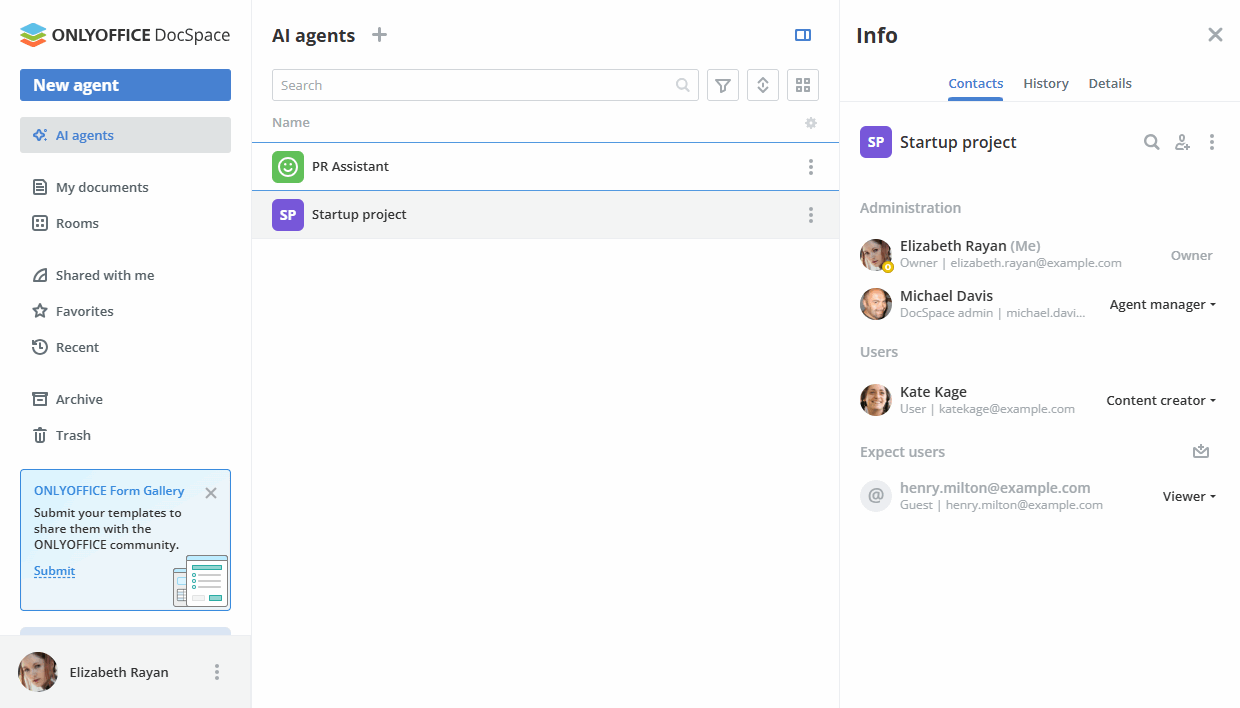Viewport: 1240px width, 708px height.
Task: Open search in the Startup project contacts
Action: pos(1151,142)
